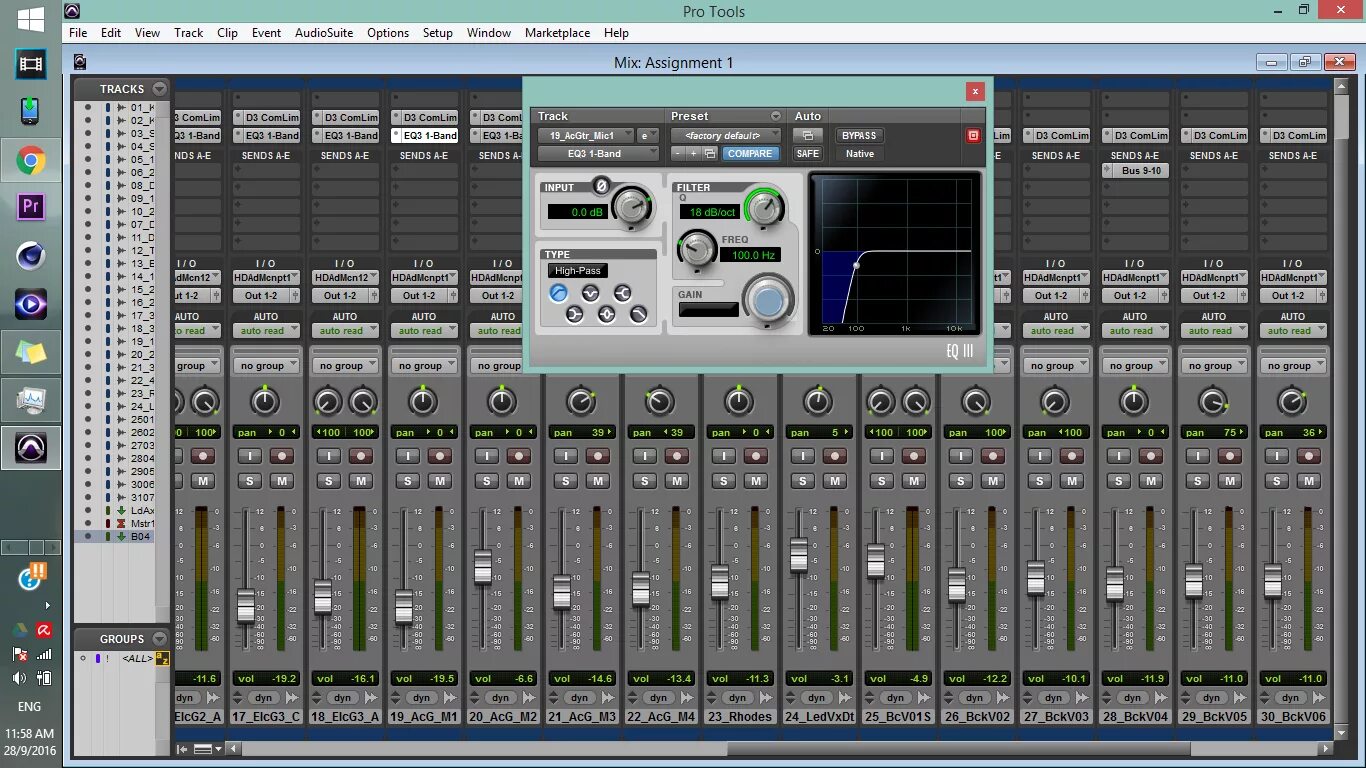Viewport: 1366px width, 768px height.
Task: Click the Bus 9-10 send on 28_BckV04
Action: pos(1135,171)
